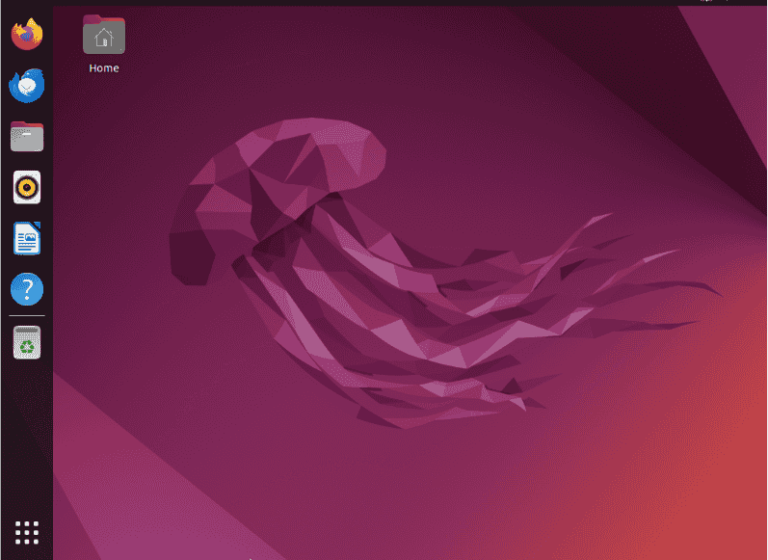Start Rhythmbox music player
This screenshot has width=768, height=560.
coord(27,187)
